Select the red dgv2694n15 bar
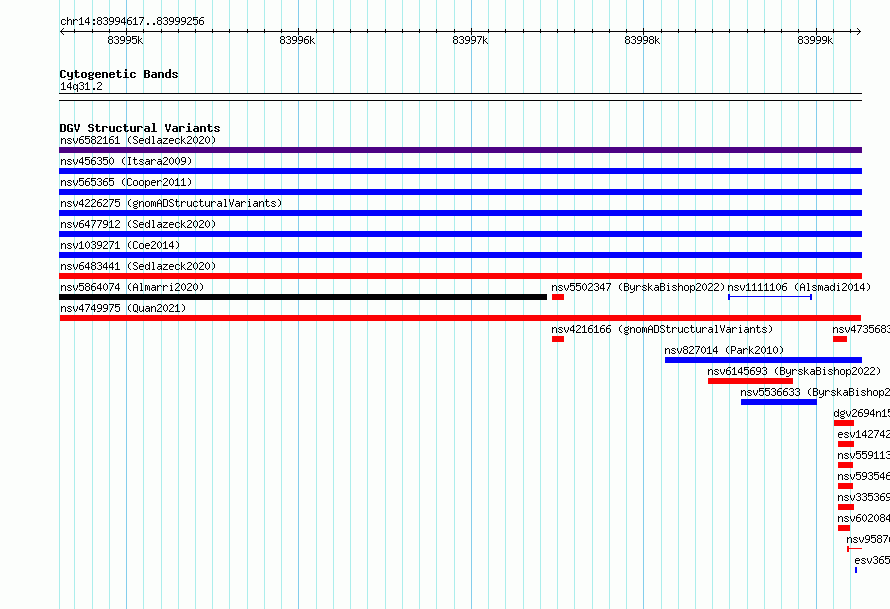The image size is (890, 609). [x=844, y=423]
